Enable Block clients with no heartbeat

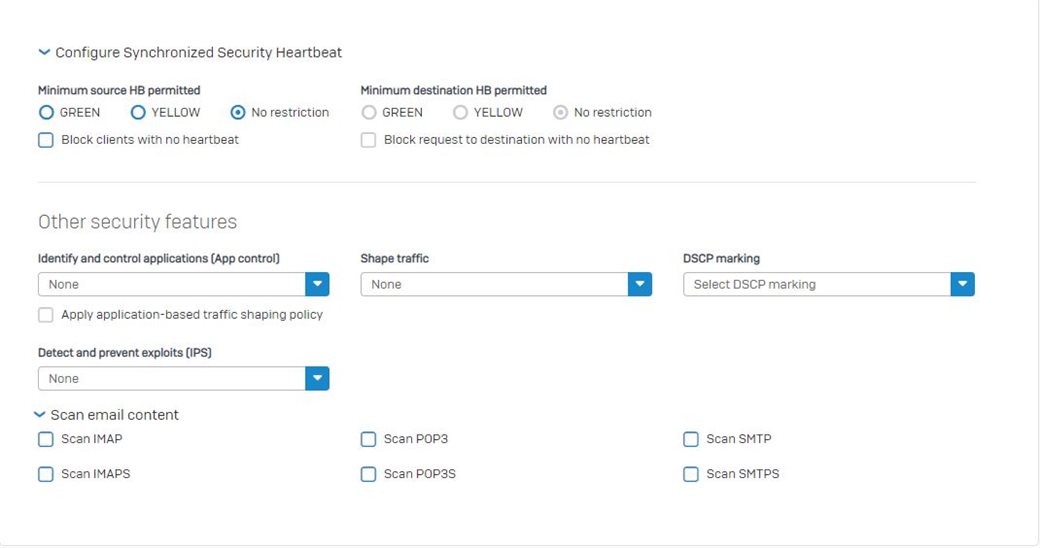coord(46,140)
